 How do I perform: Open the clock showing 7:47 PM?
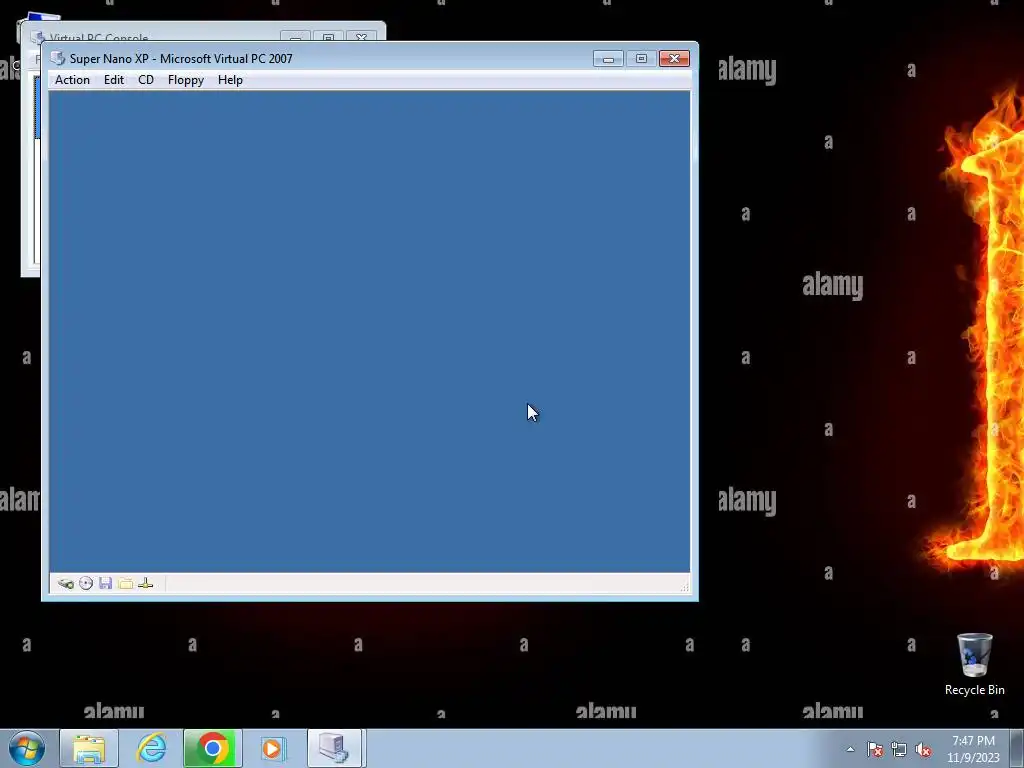tap(973, 749)
